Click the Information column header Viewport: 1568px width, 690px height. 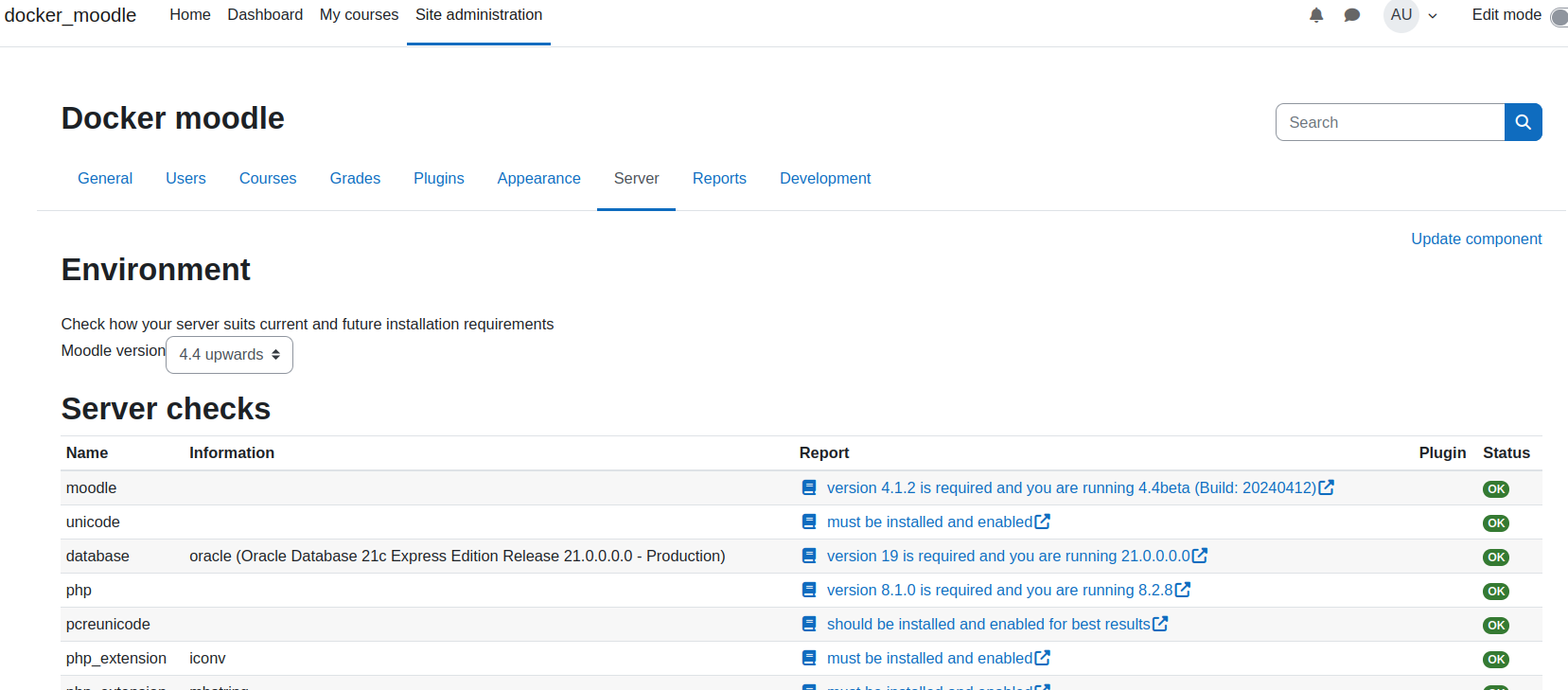point(232,452)
